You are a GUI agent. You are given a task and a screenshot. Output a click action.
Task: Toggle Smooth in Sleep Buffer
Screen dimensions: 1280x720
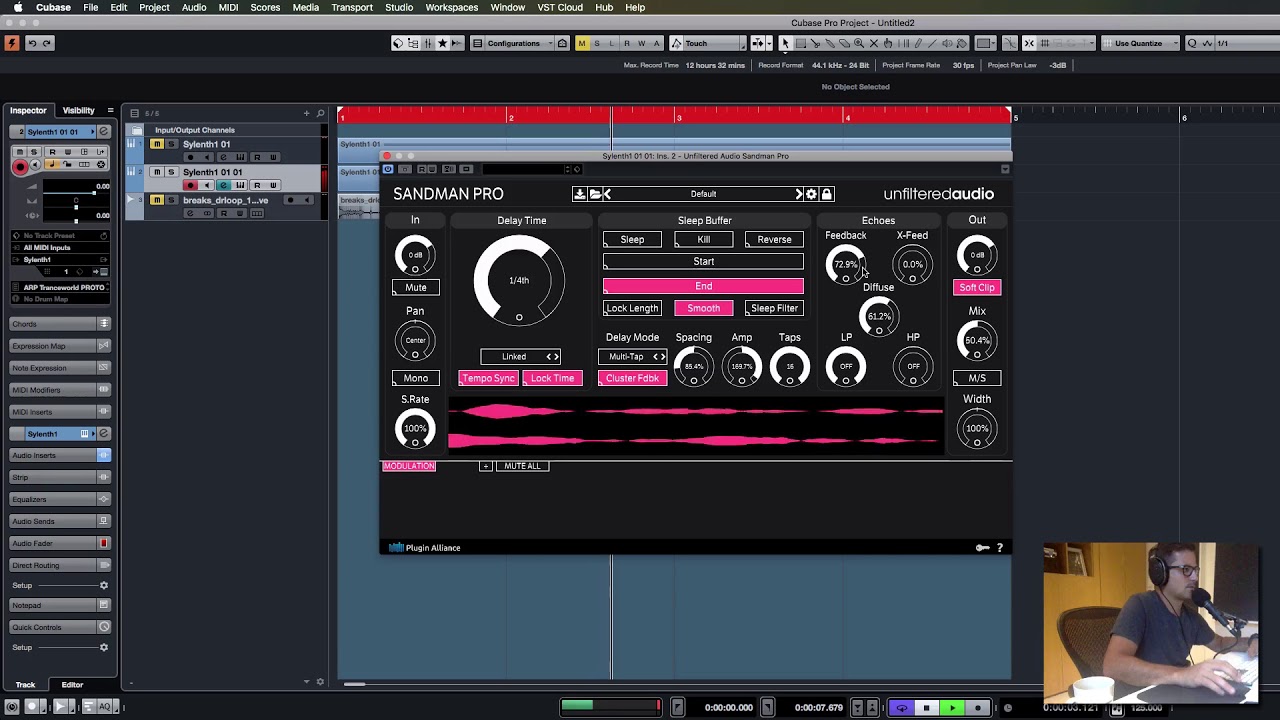click(703, 308)
